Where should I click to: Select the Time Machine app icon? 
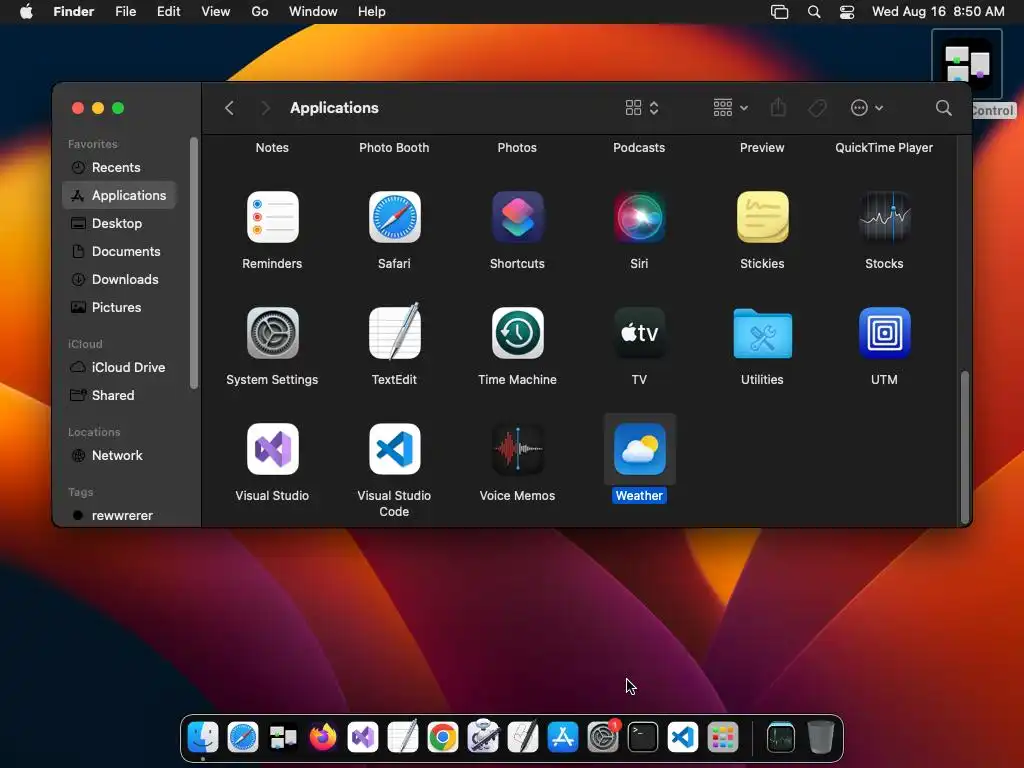517,333
